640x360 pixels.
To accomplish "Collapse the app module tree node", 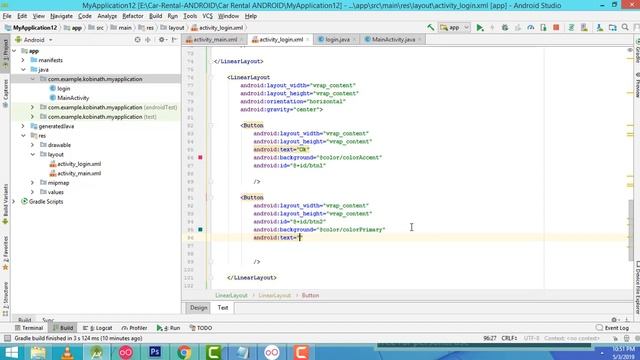I will [x=14, y=51].
